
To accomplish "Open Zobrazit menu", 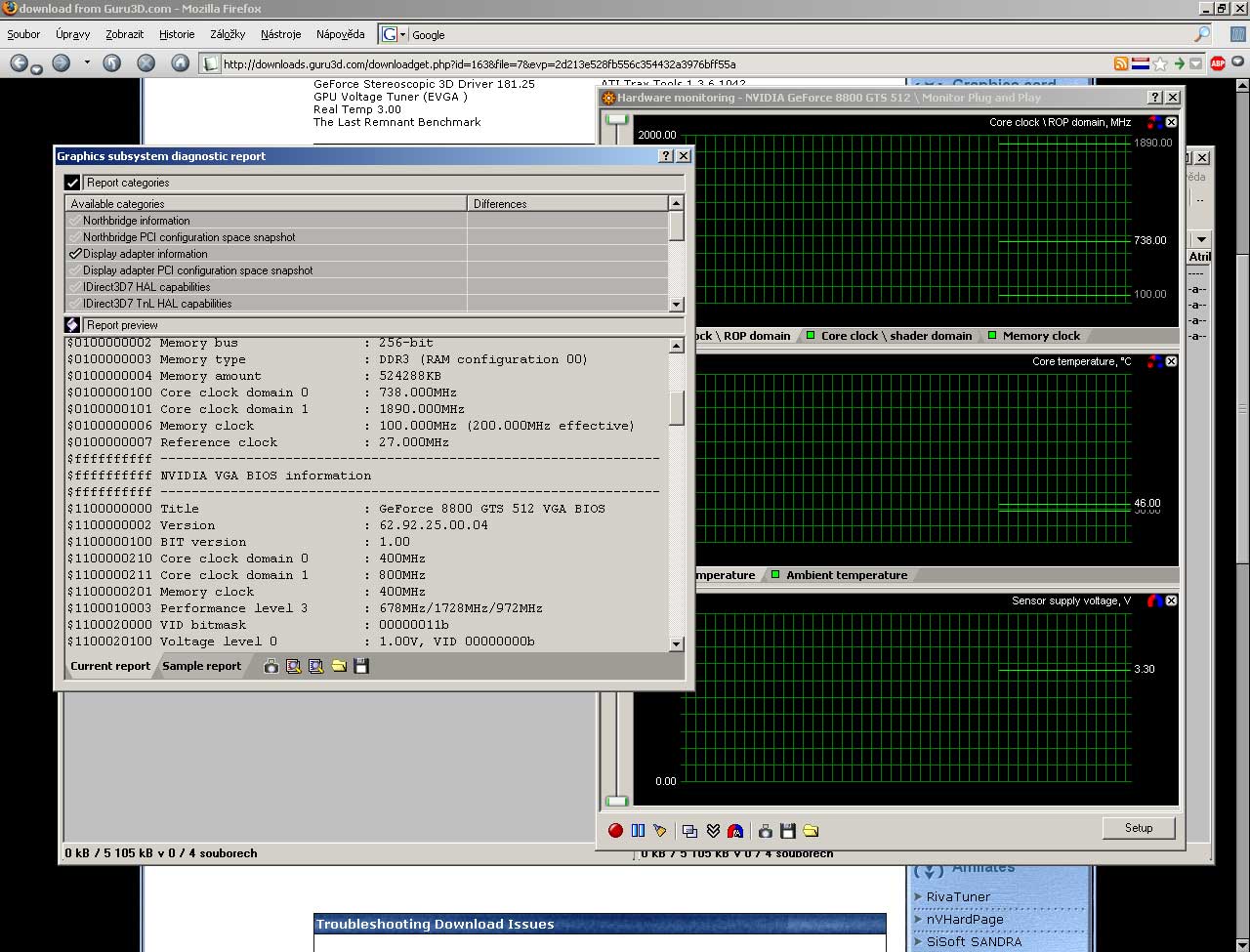I will 125,34.
